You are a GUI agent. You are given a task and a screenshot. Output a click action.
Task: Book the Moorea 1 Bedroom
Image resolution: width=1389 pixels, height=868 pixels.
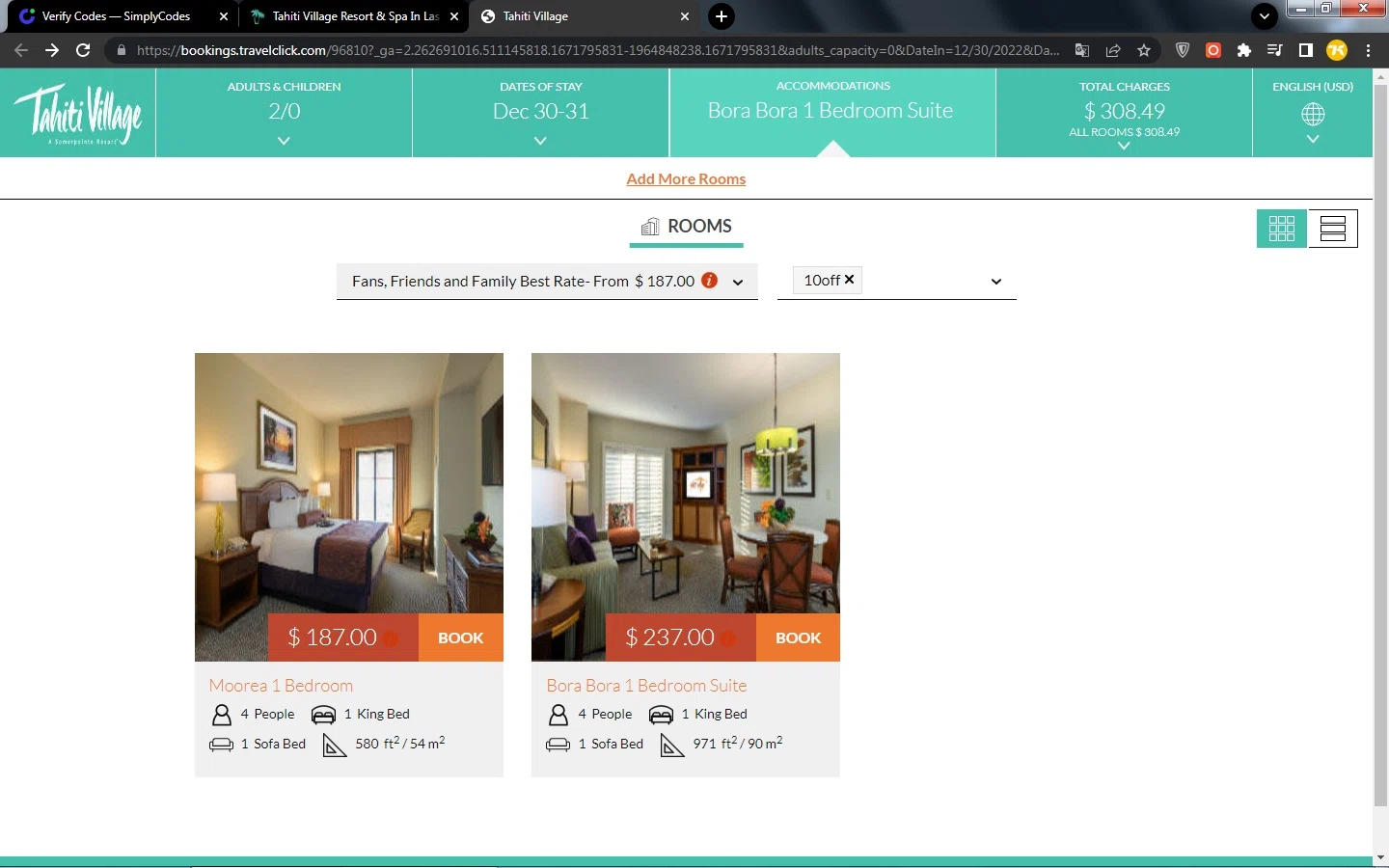pos(461,637)
